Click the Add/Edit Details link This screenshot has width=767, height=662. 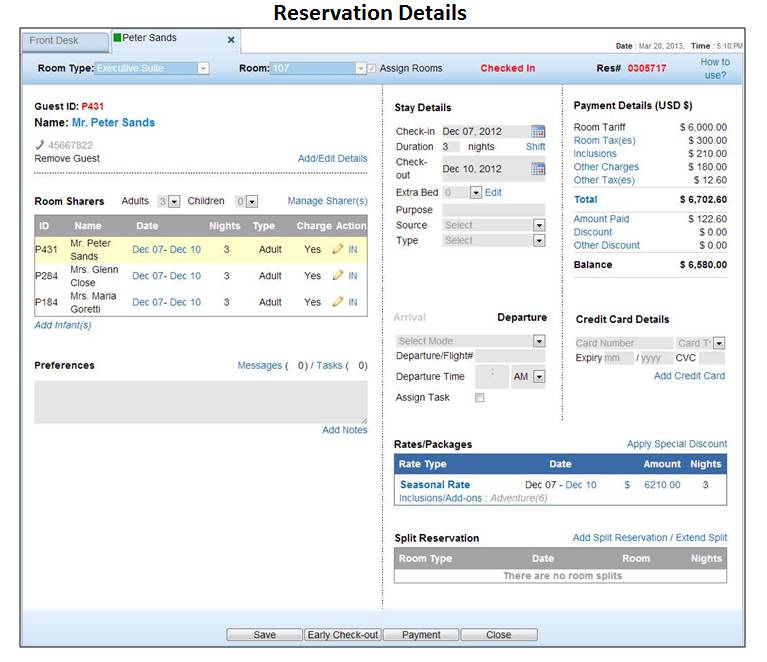point(333,159)
